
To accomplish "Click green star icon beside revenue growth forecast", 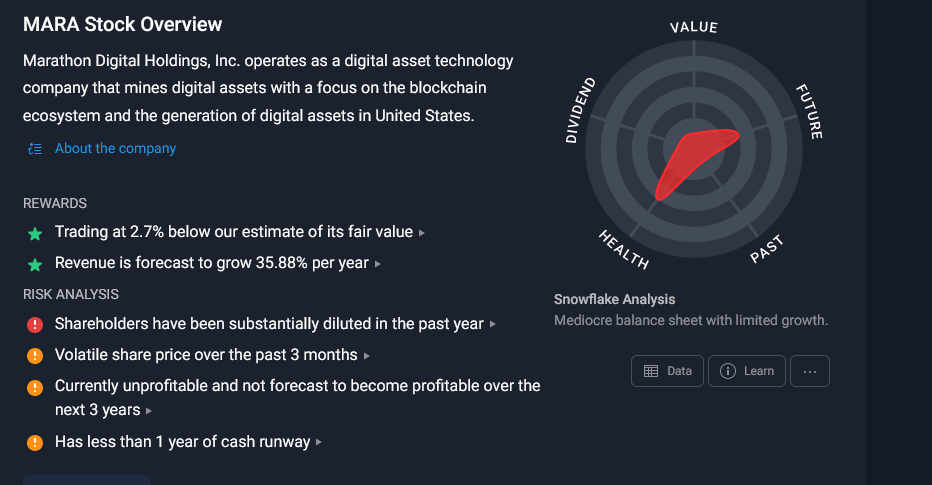I will tap(35, 264).
